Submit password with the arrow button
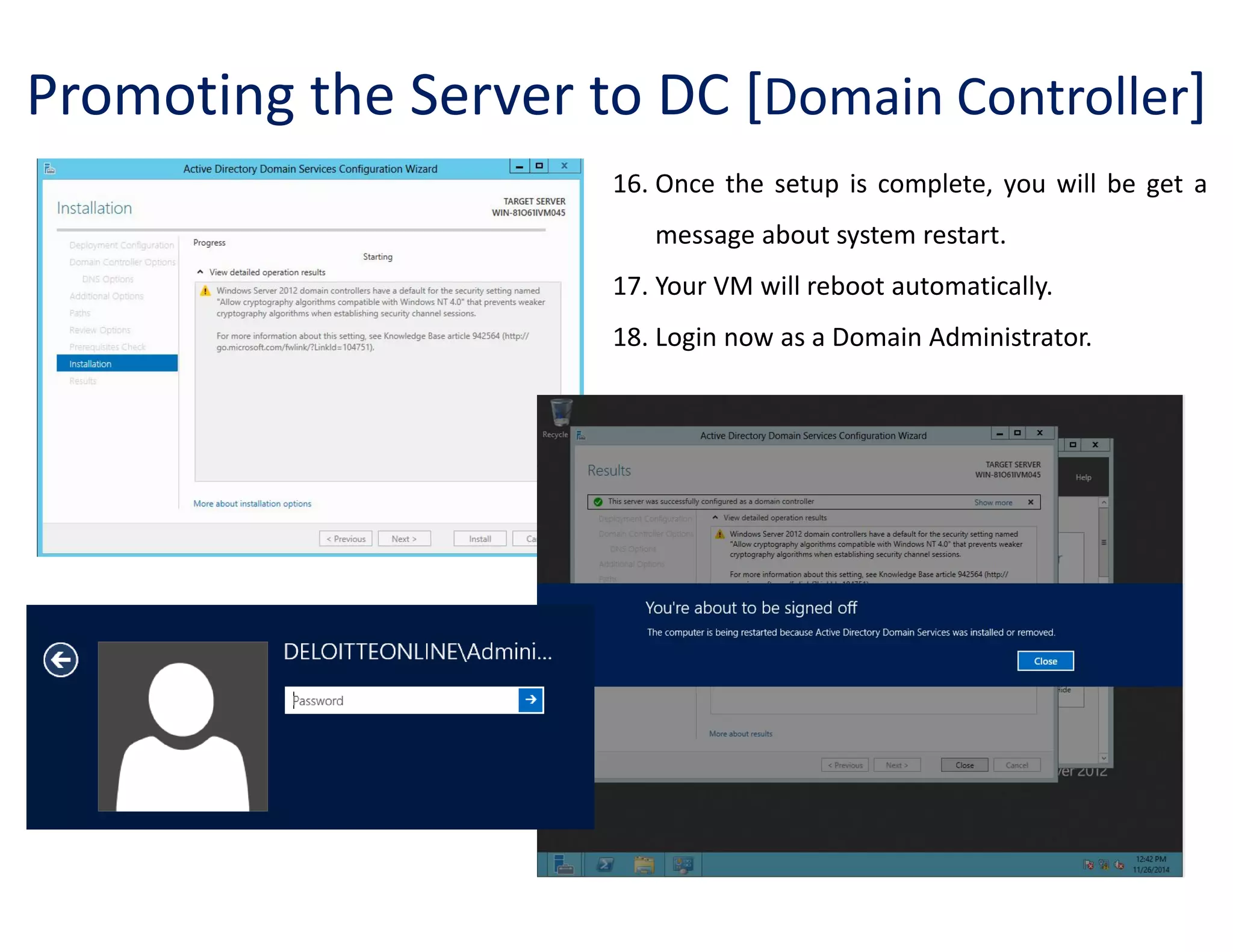The width and height of the screenshot is (1233, 952). point(531,700)
